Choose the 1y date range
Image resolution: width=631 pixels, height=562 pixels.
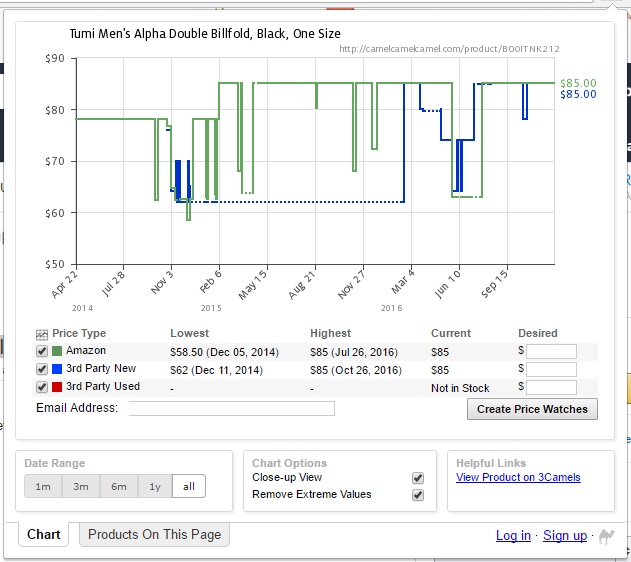pyautogui.click(x=155, y=486)
